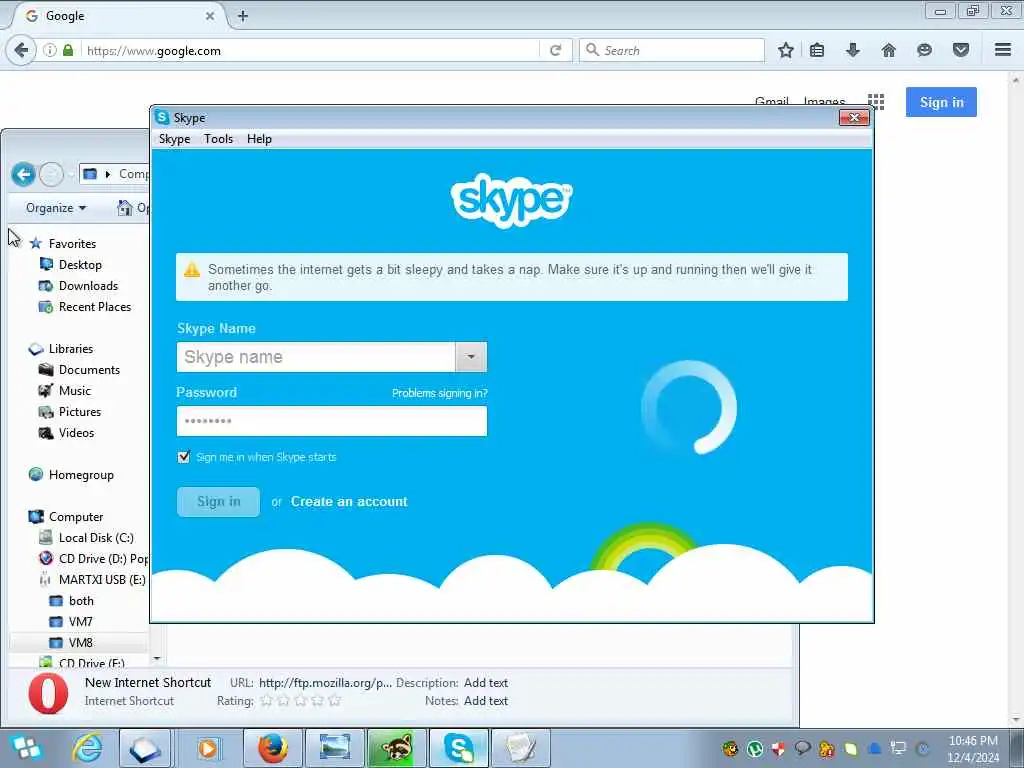
Task: Open the Firefox downloads arrow icon
Action: 852,50
